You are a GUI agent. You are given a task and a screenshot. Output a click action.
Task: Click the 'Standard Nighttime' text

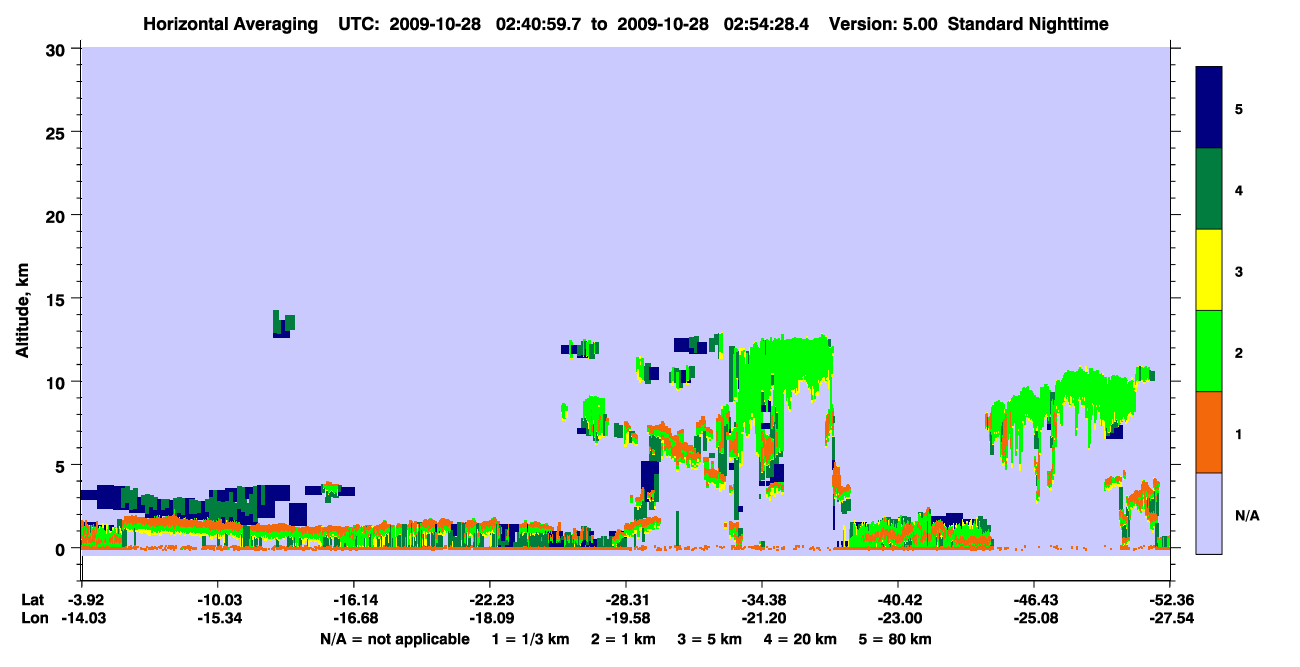click(1028, 23)
